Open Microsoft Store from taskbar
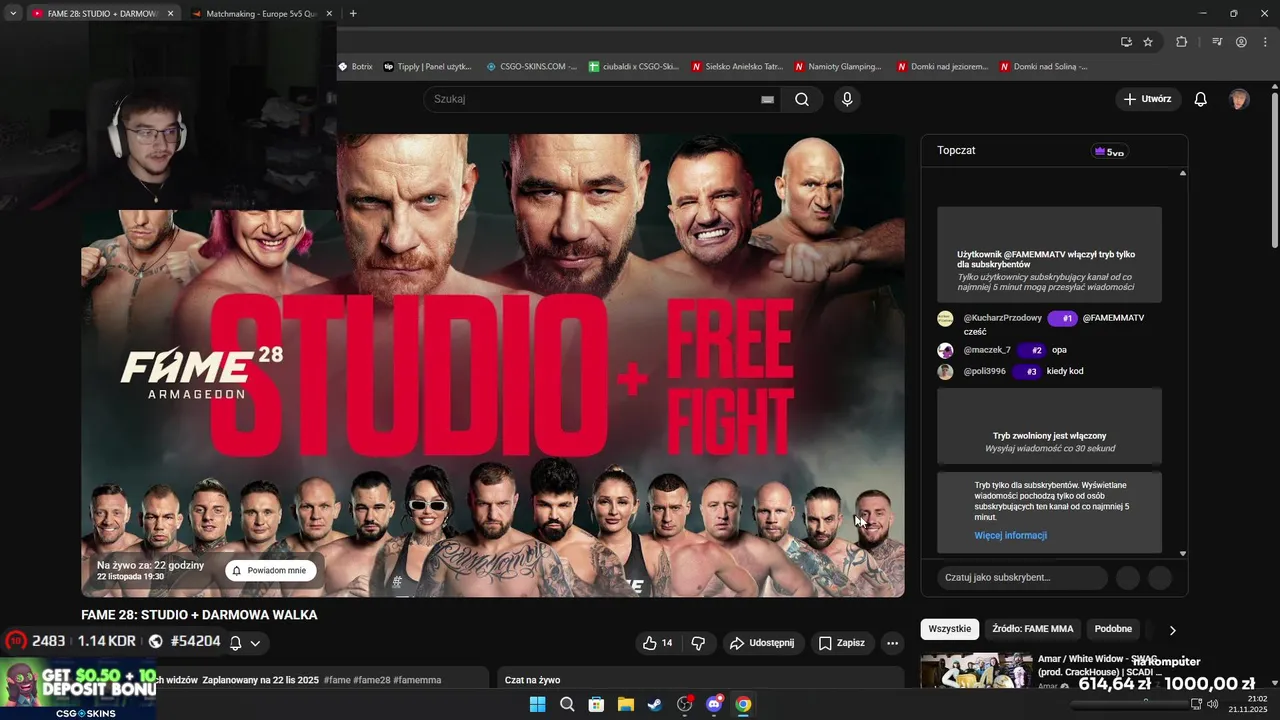This screenshot has width=1280, height=720. coord(596,704)
